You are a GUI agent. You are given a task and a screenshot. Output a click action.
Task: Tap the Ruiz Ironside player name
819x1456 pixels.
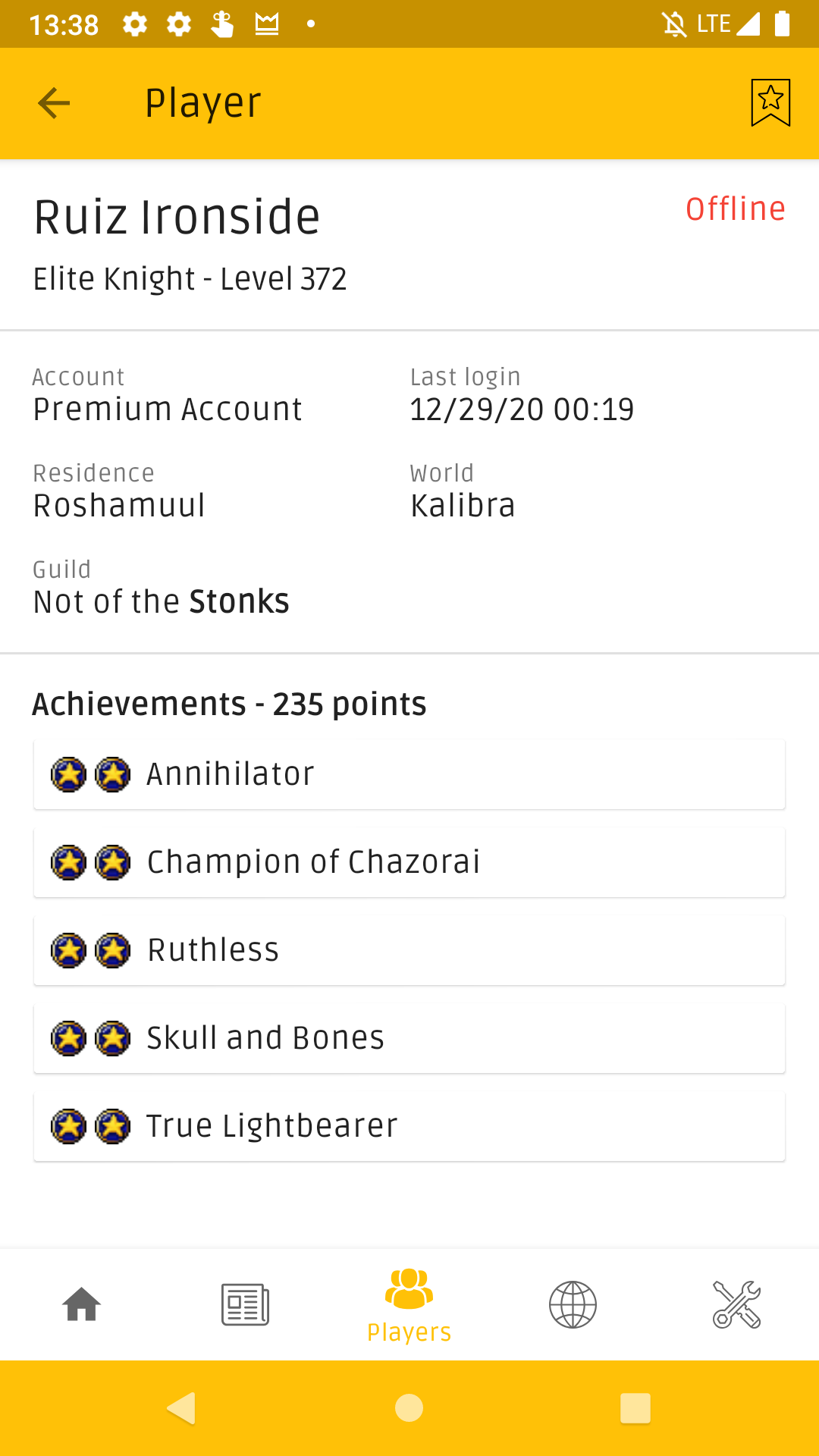pos(177,217)
